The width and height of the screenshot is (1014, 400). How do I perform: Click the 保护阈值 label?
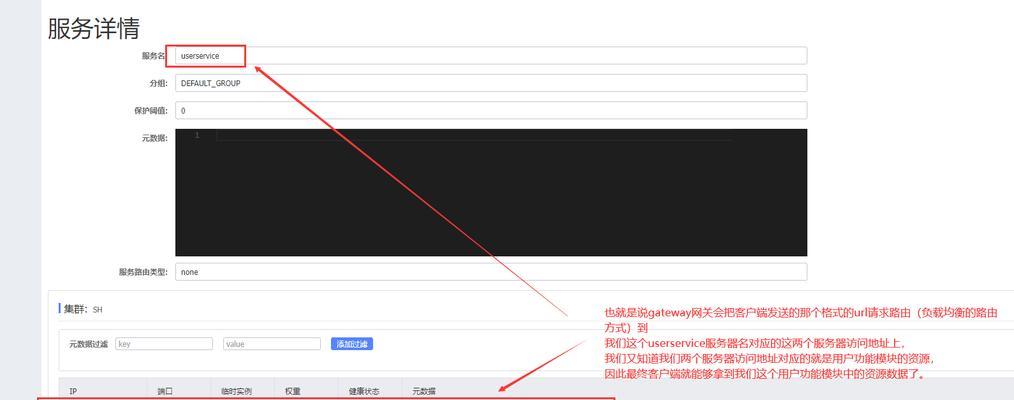(x=151, y=111)
